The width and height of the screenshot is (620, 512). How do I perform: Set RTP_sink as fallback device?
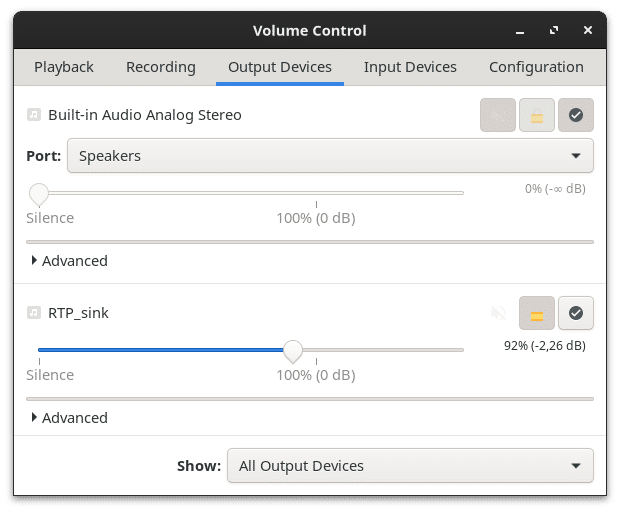[x=576, y=314]
